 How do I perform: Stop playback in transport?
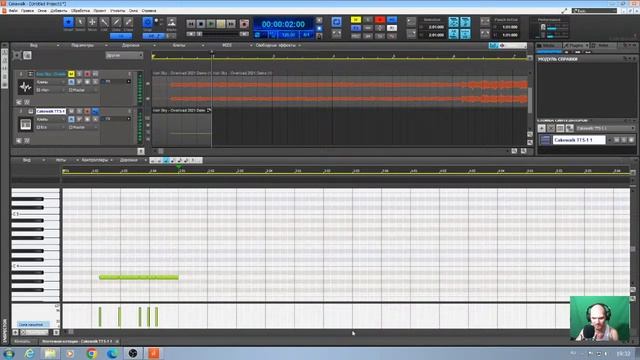pos(201,24)
